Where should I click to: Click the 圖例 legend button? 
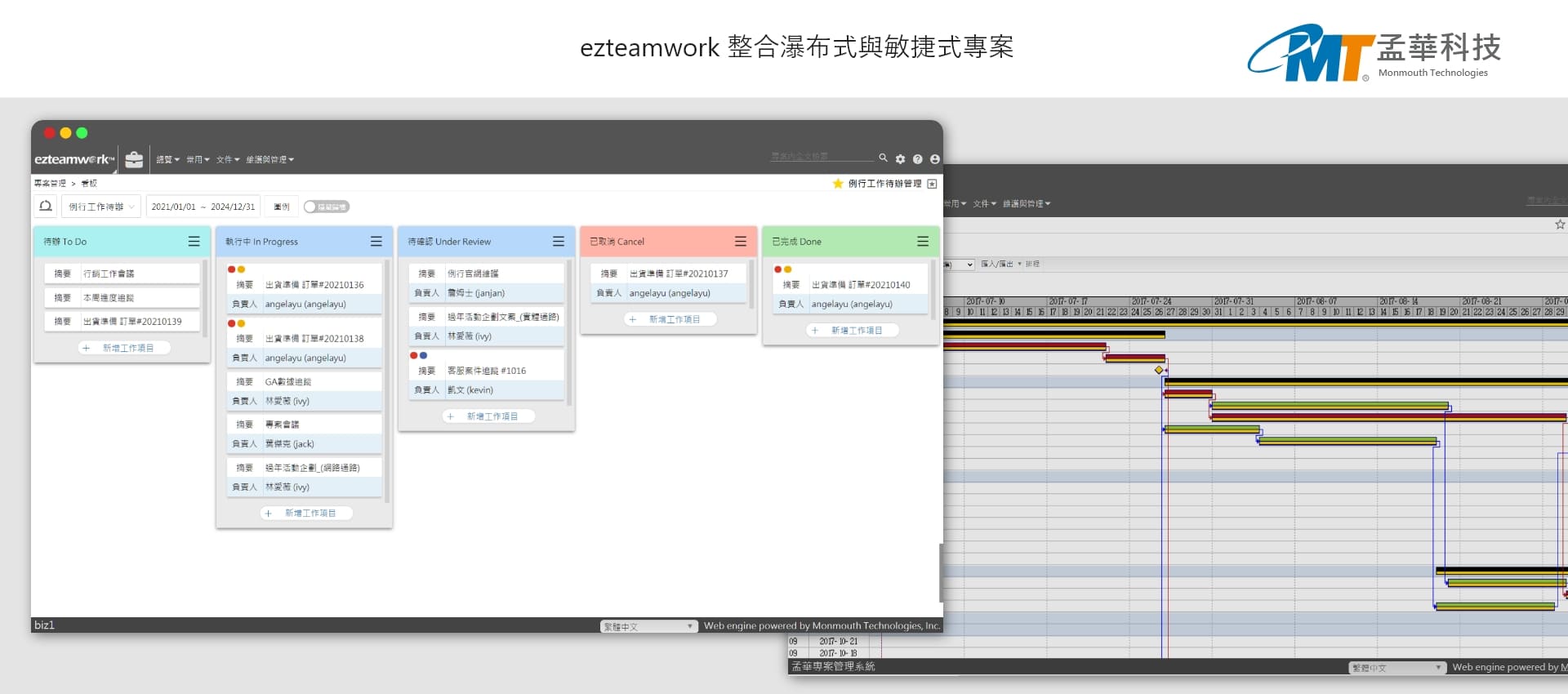[282, 207]
